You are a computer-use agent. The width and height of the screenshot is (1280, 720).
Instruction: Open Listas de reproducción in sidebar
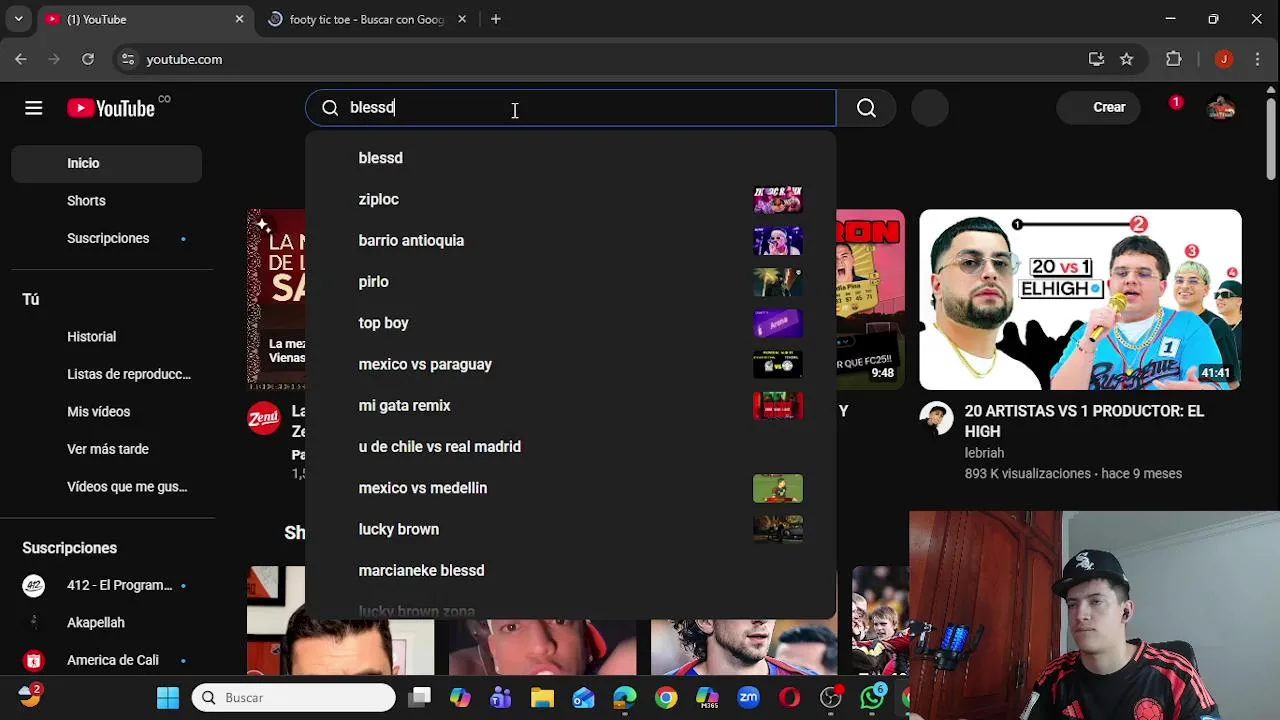[107, 374]
